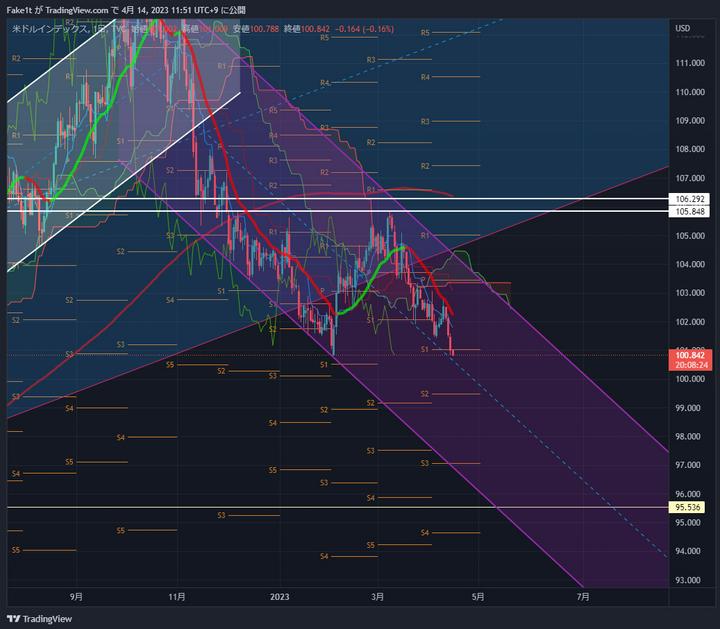Select the 3月 time axis label
This screenshot has height=629, width=720.
click(378, 597)
